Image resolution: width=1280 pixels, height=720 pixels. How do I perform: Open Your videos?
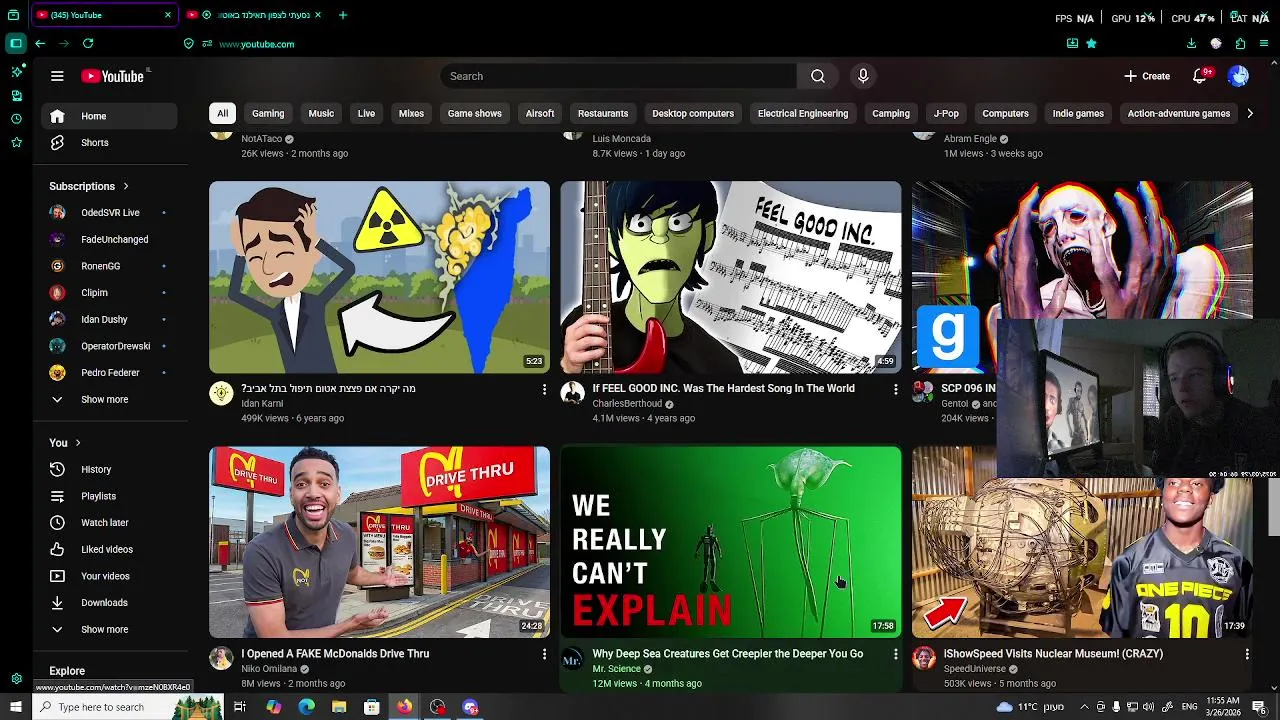tap(110, 576)
